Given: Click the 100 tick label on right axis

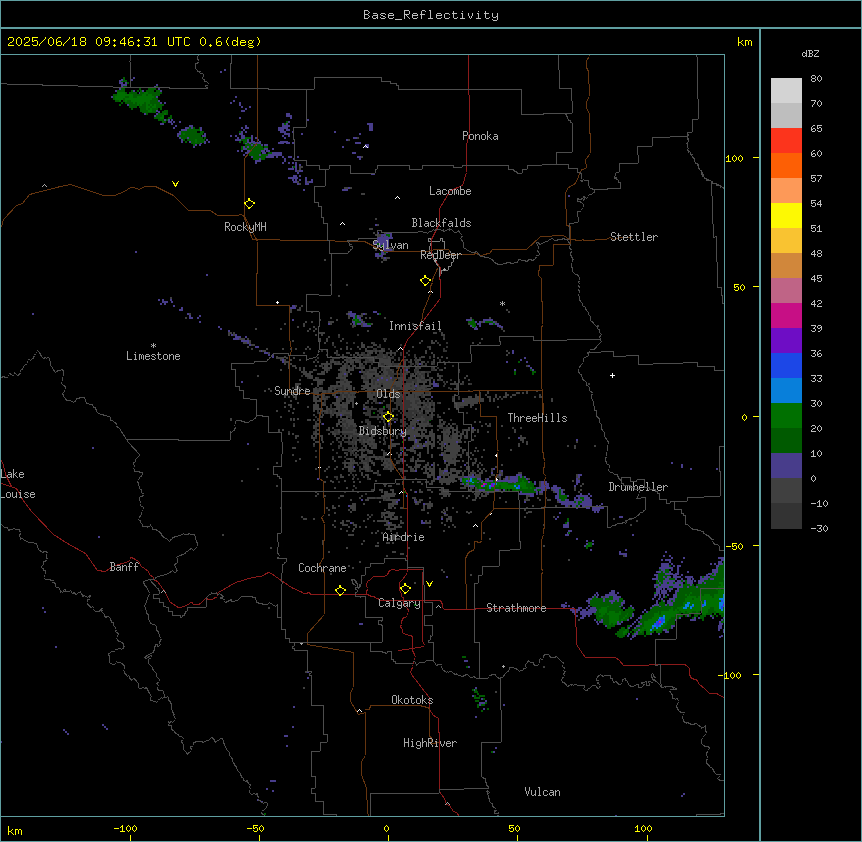Looking at the screenshot, I should pyautogui.click(x=734, y=158).
